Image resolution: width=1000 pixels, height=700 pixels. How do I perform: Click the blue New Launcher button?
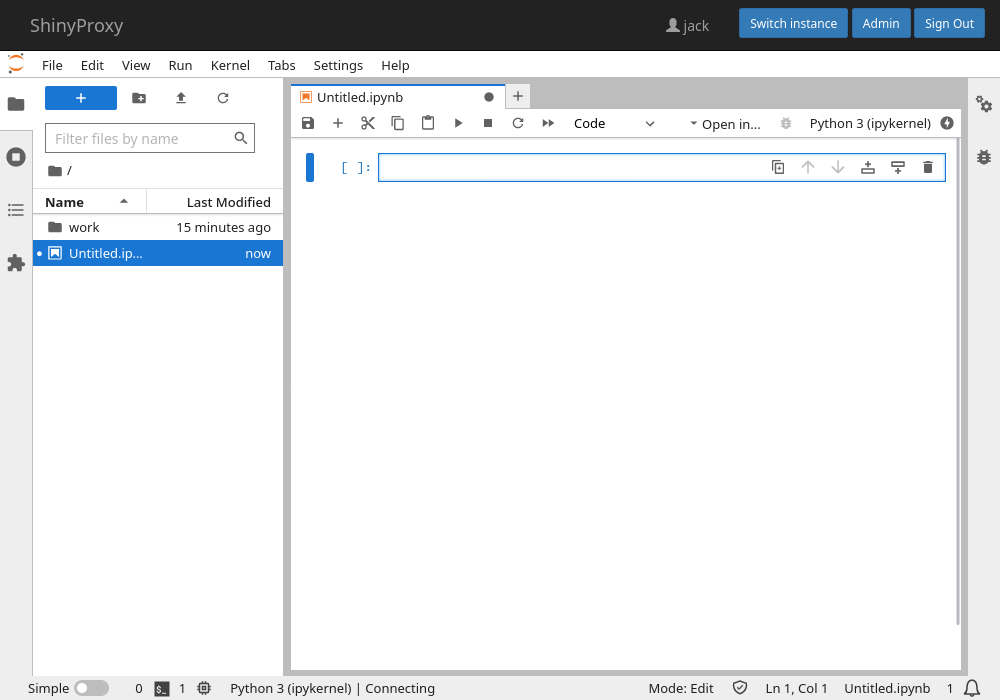81,98
